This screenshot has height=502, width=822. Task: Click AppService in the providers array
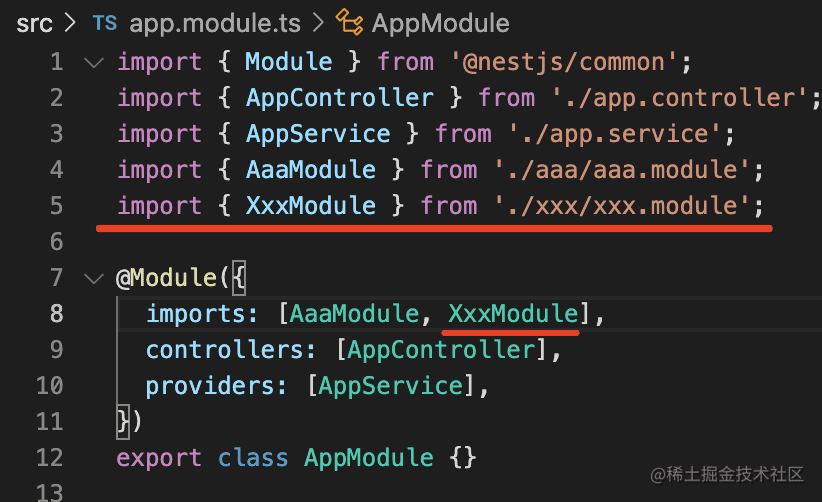(x=391, y=386)
